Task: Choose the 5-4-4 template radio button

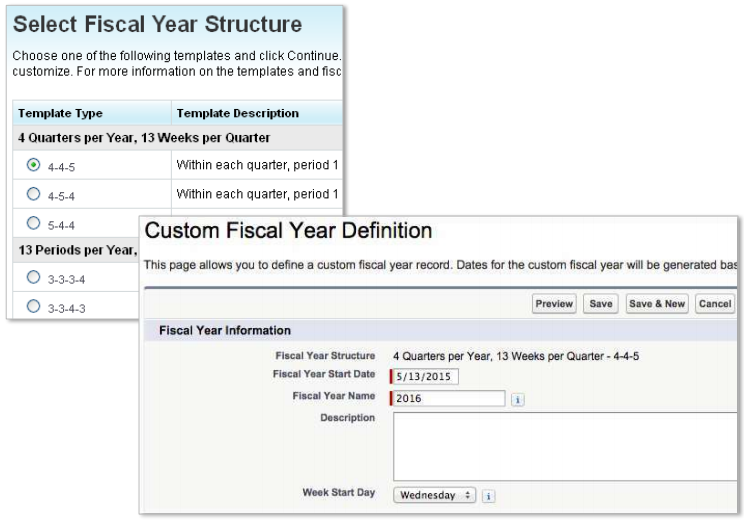Action: 33,223
